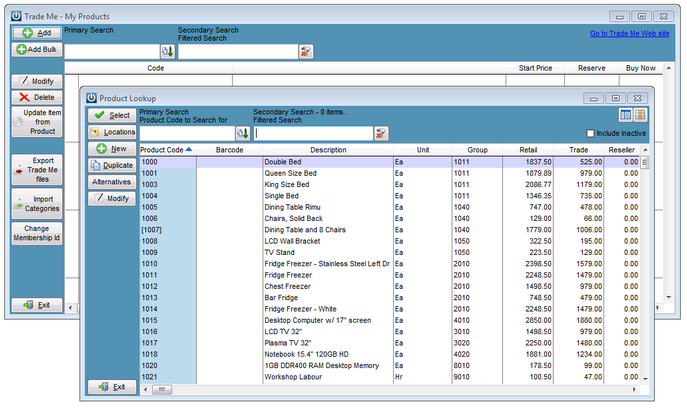Open the Go to Trade Me Web site link
Image resolution: width=687 pixels, height=408 pixels.
tap(629, 33)
